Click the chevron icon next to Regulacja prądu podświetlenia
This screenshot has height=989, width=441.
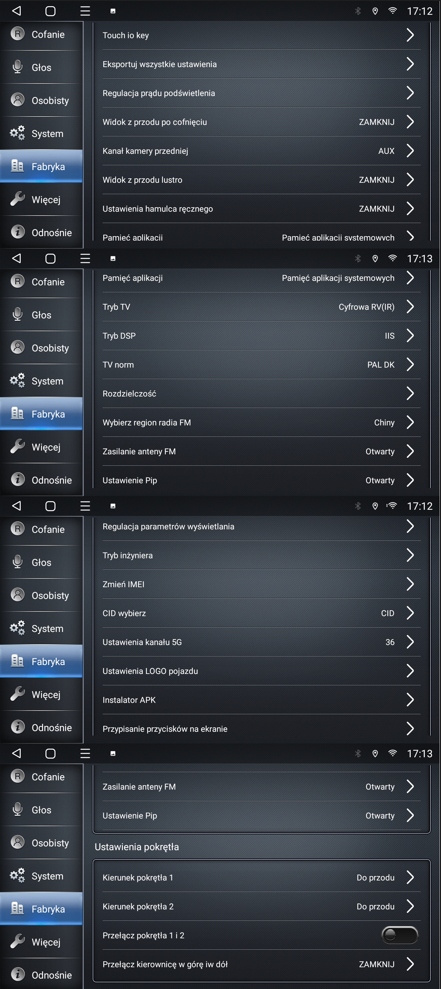[x=410, y=93]
